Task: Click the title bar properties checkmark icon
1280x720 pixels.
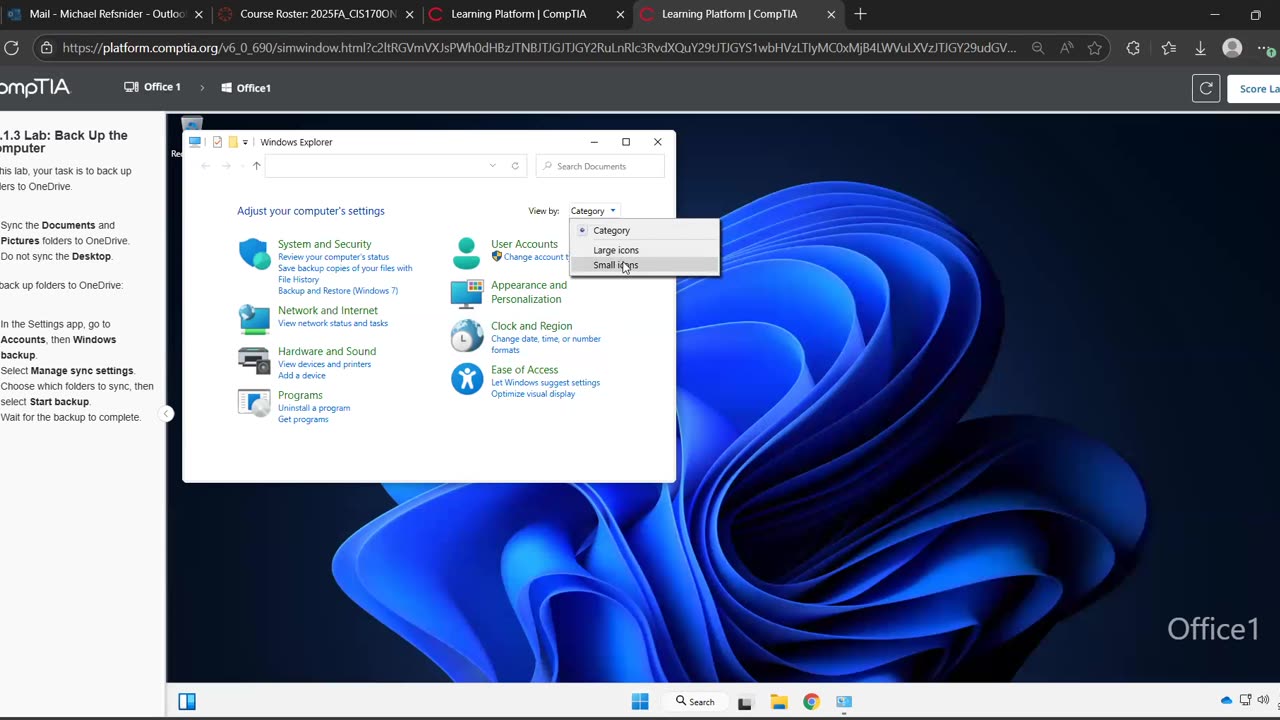Action: (x=217, y=142)
